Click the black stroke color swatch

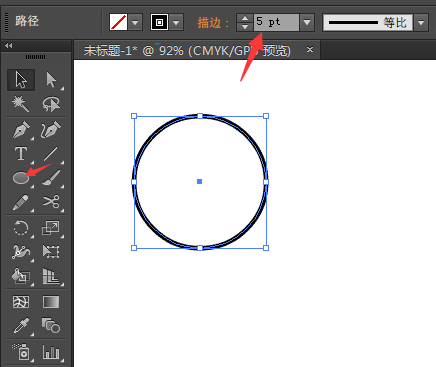(159, 23)
